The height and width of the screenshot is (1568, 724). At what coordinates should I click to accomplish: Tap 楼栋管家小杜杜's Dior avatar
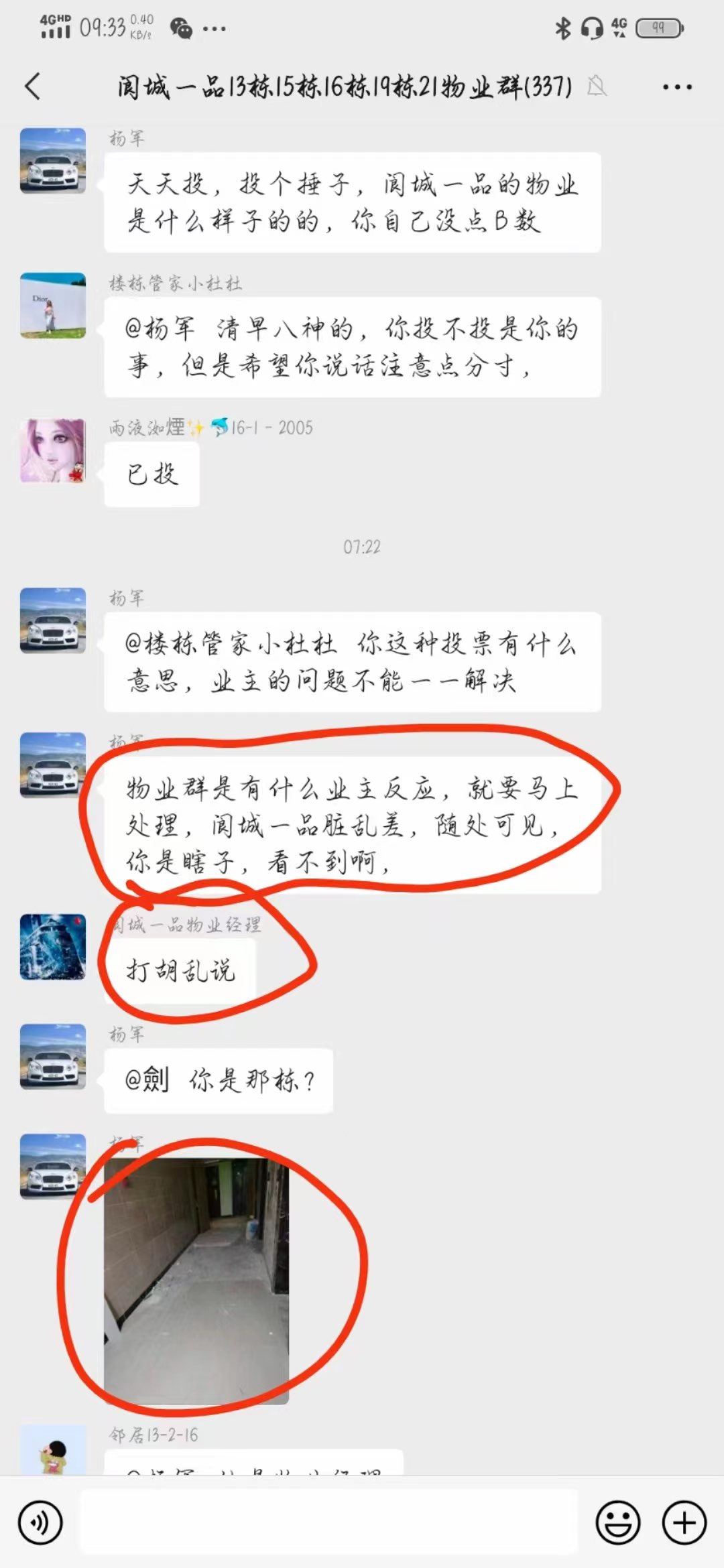pyautogui.click(x=53, y=305)
